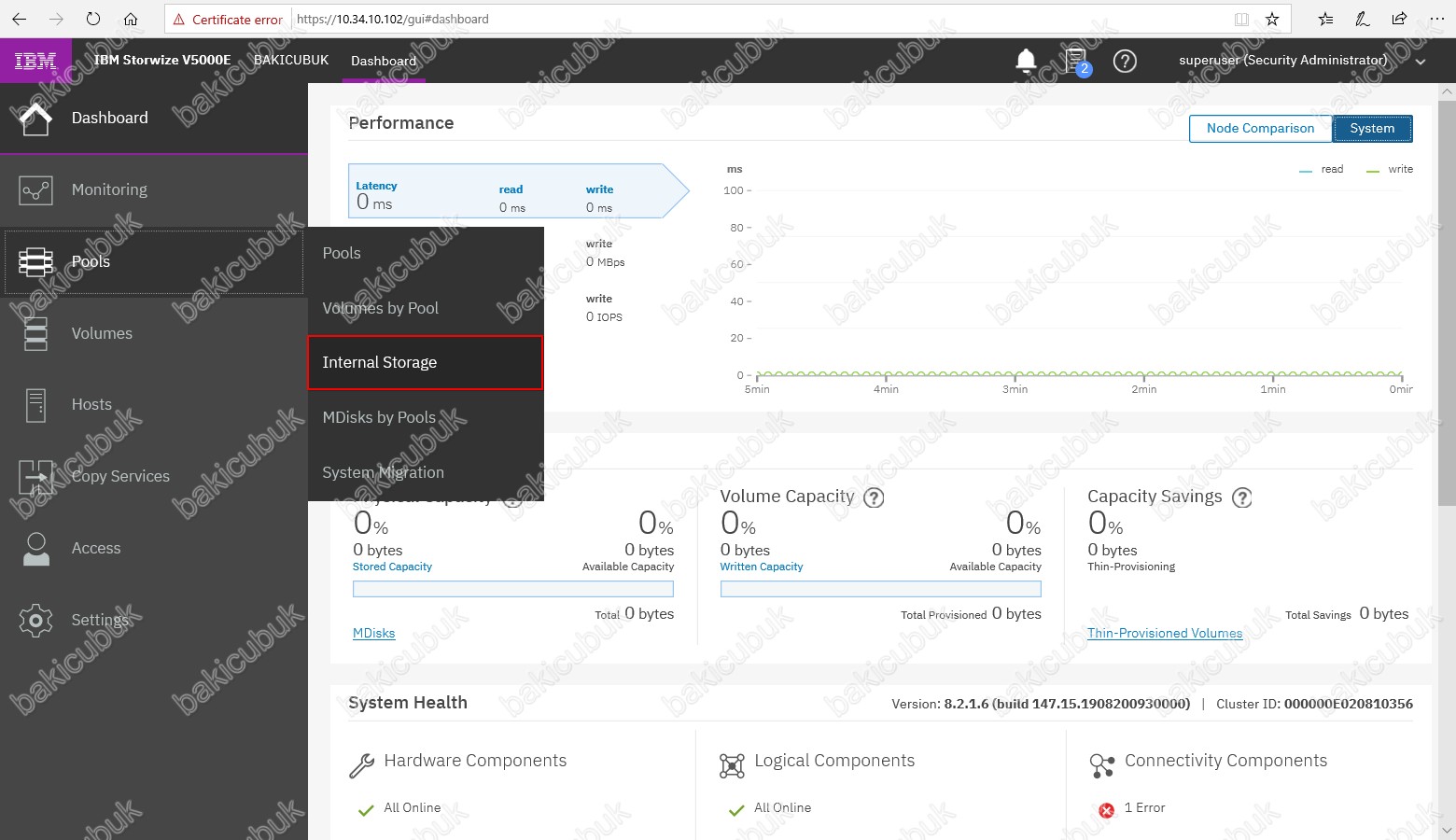
Task: Click the BAKICUBUK system name
Action: (x=291, y=60)
